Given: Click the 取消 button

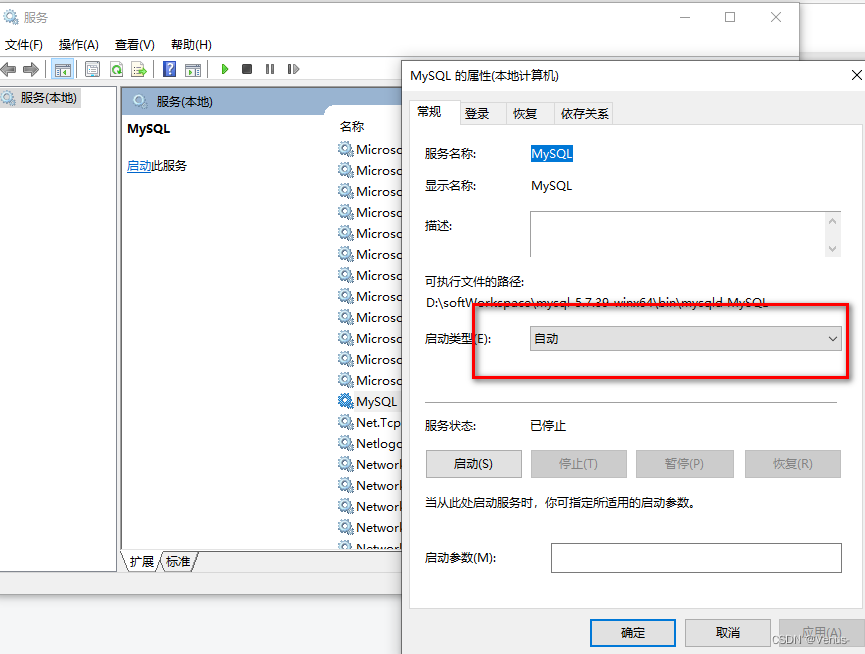Looking at the screenshot, I should click(728, 632).
